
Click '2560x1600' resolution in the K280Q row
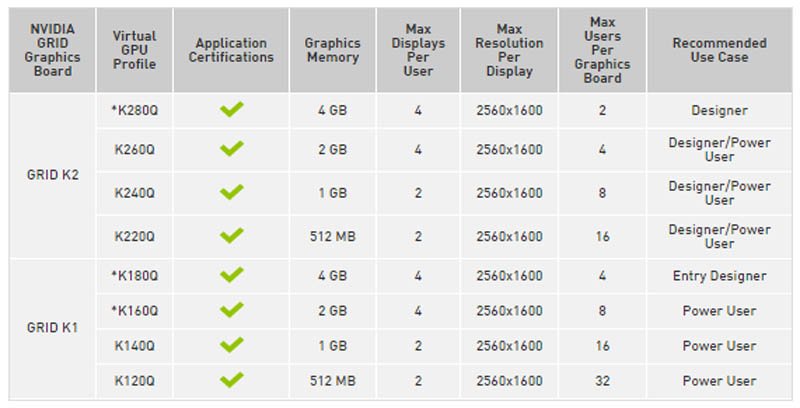pyautogui.click(x=509, y=110)
